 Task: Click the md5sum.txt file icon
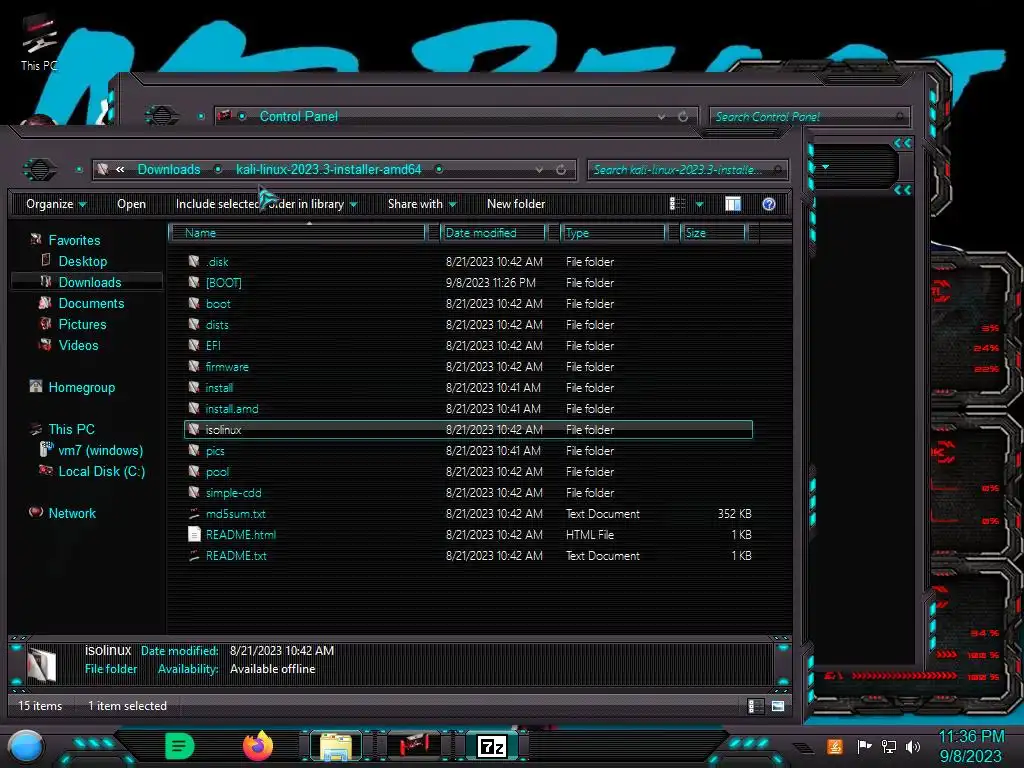pos(194,513)
